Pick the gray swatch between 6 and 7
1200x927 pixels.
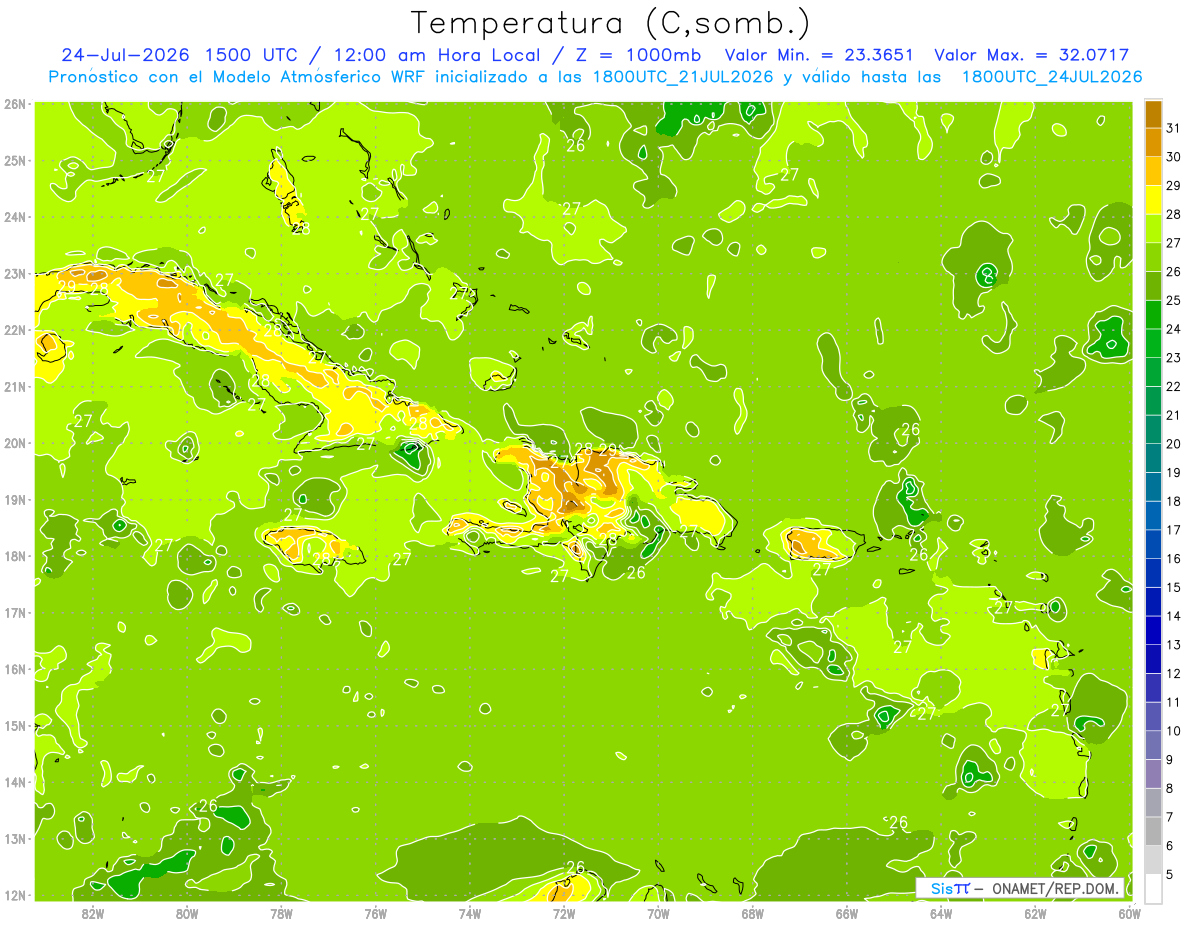point(1153,831)
